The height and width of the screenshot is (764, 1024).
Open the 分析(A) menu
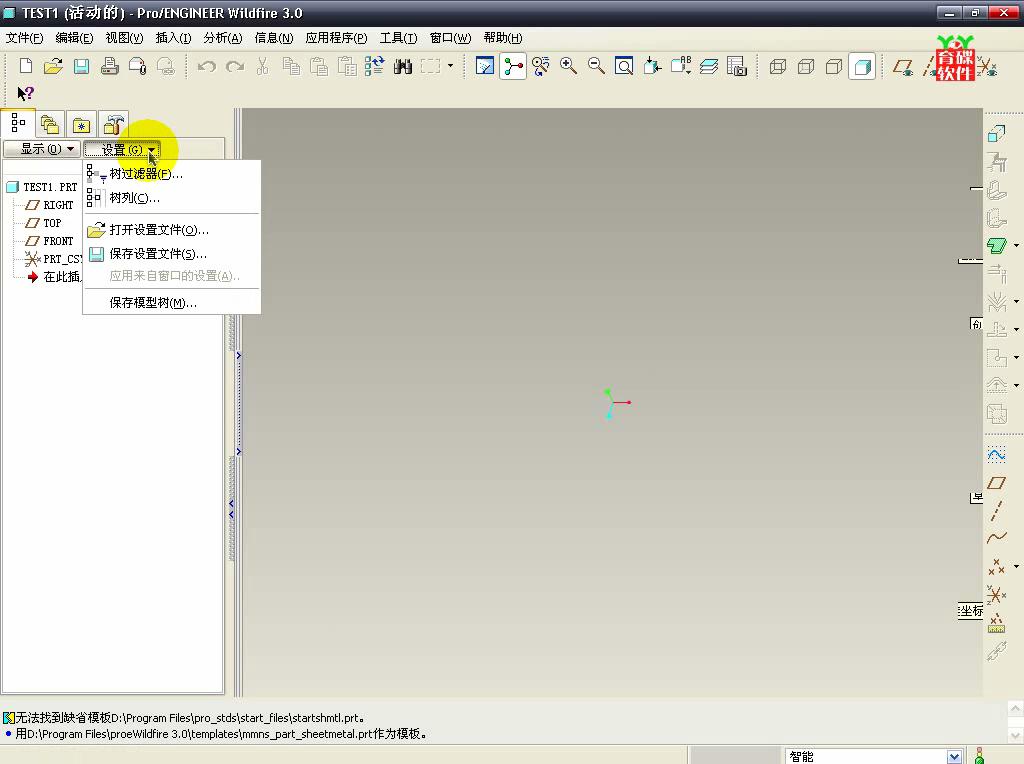pos(223,38)
